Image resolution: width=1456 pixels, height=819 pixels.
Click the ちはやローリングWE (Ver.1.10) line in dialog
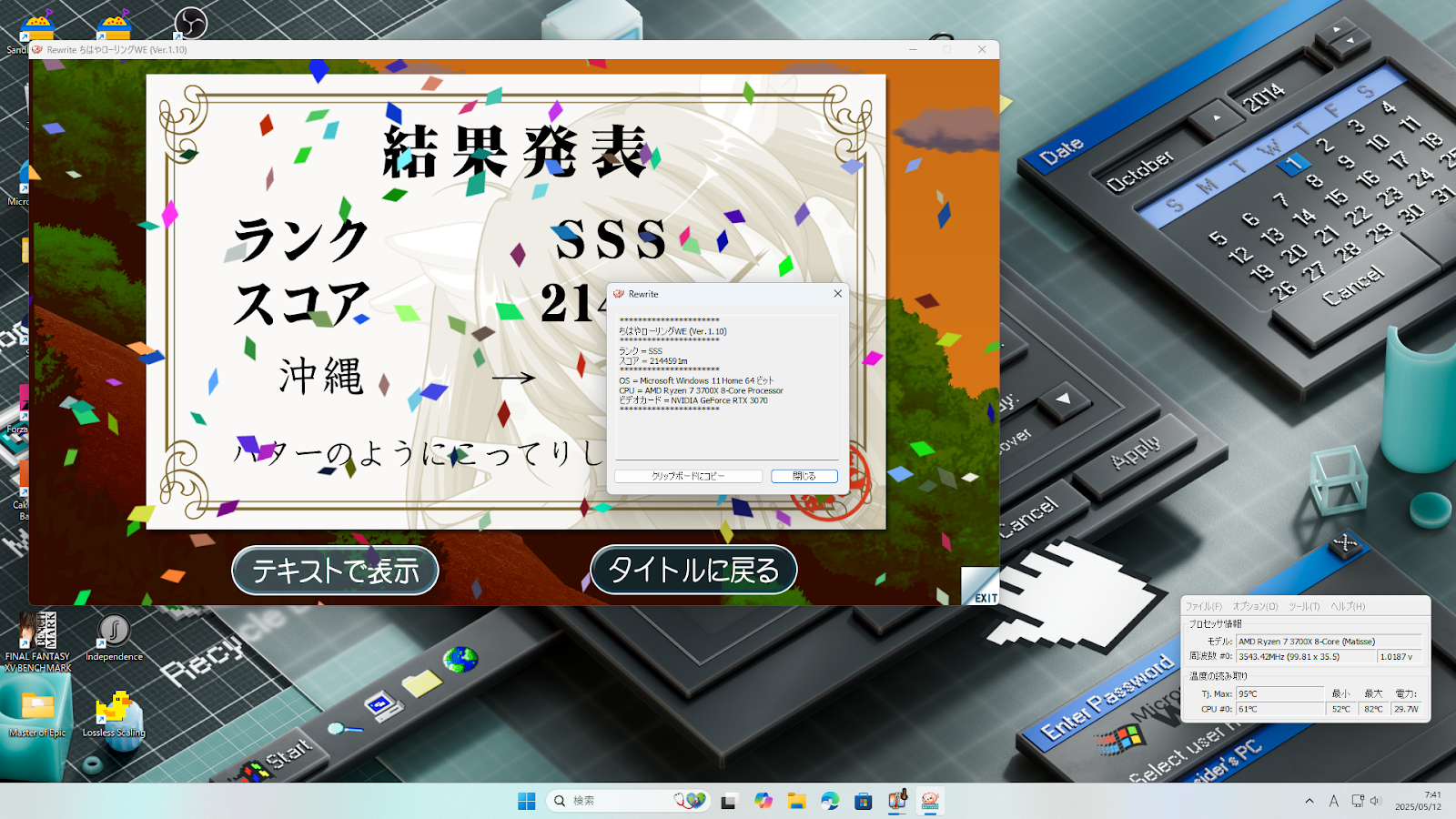coord(672,331)
